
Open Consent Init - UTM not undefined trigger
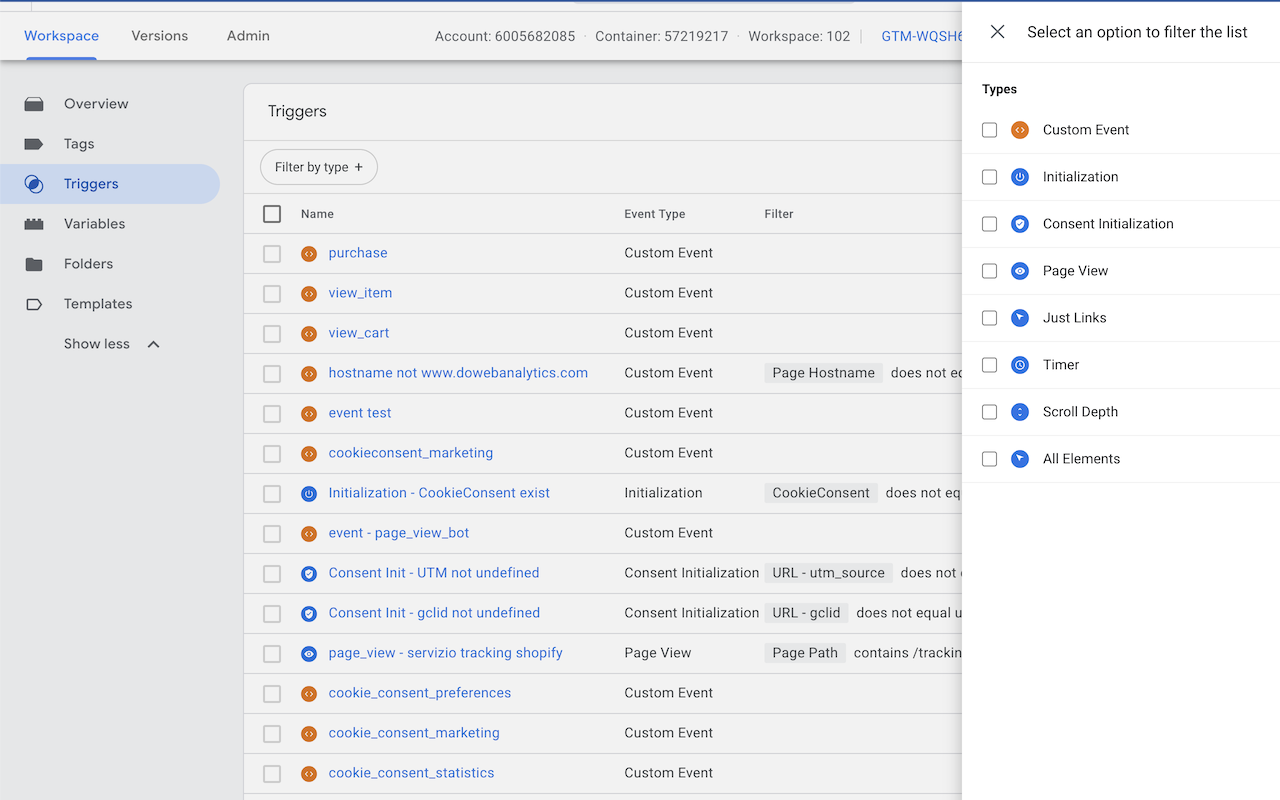[x=434, y=573]
